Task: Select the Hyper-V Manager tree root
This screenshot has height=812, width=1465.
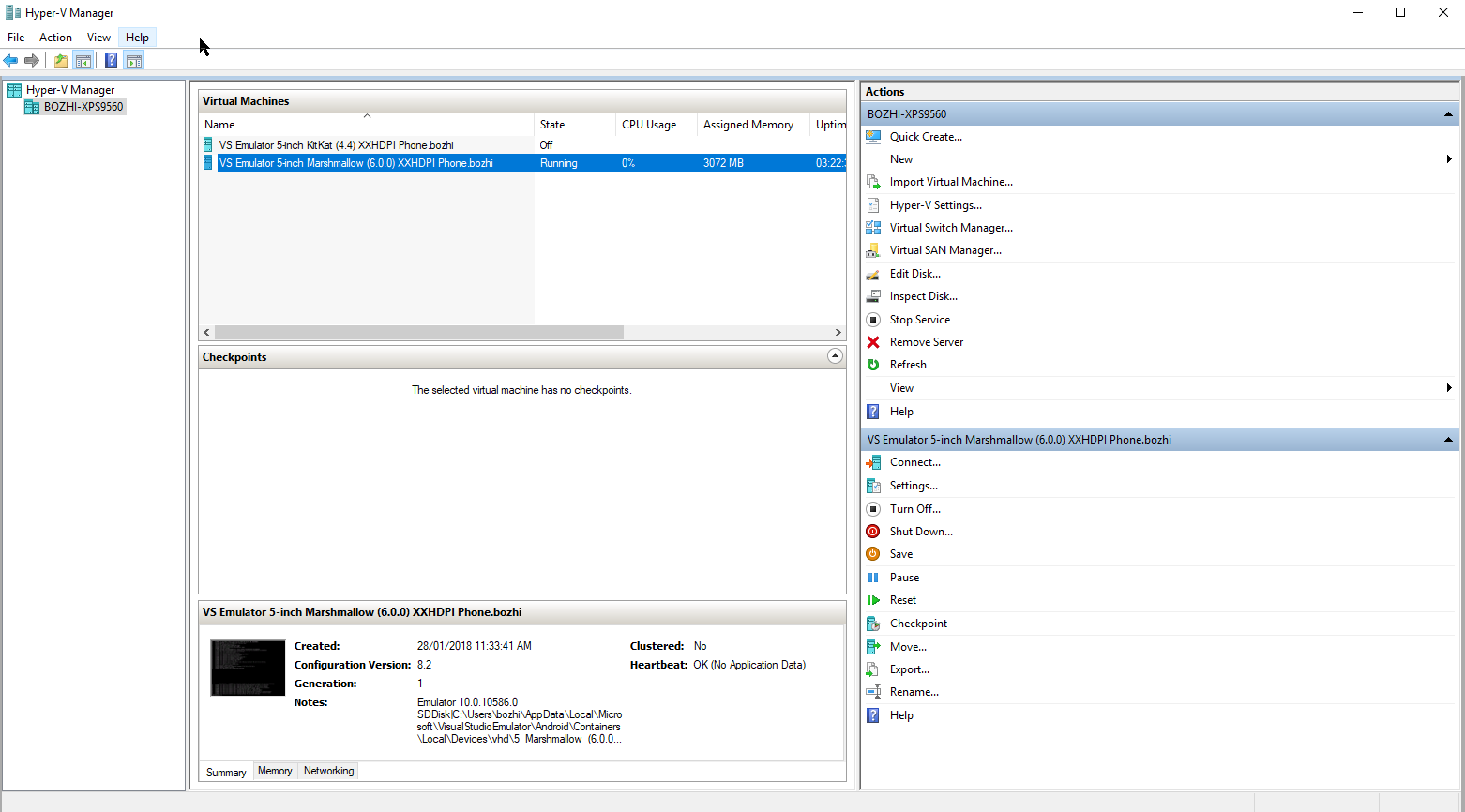Action: coord(70,90)
